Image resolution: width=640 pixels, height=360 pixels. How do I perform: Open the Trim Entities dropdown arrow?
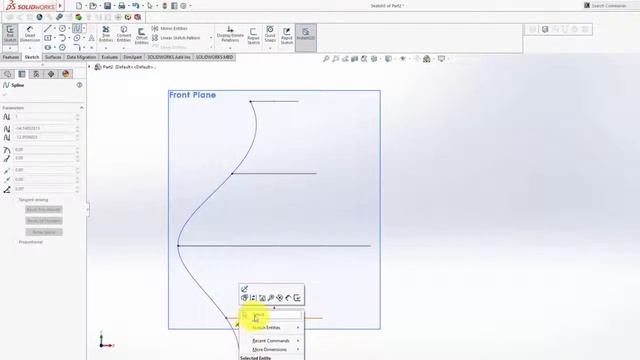tap(106, 48)
